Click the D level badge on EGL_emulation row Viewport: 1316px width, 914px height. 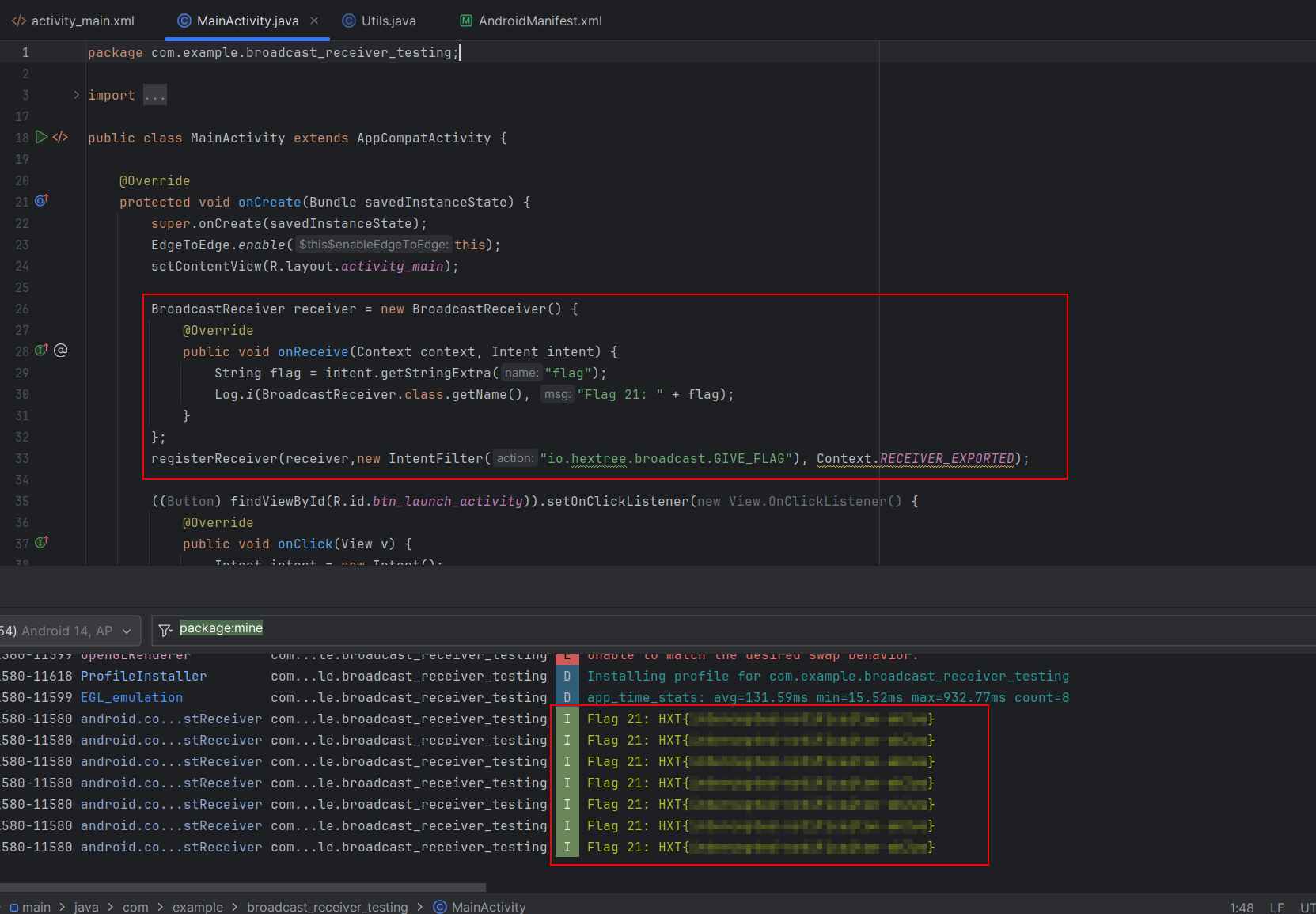(x=567, y=698)
